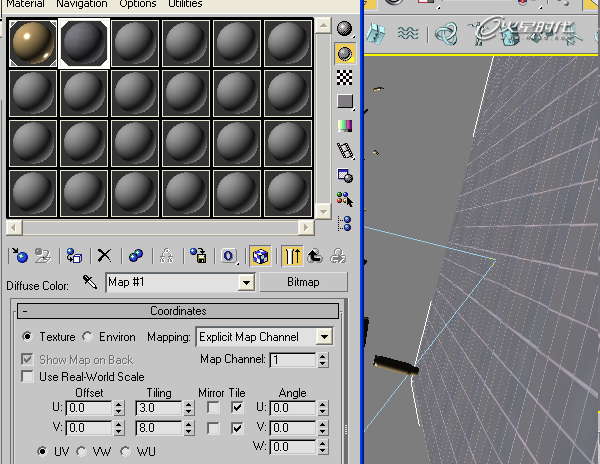The height and width of the screenshot is (464, 600).
Task: Click the U Tiling spinner arrows
Action: [189, 408]
